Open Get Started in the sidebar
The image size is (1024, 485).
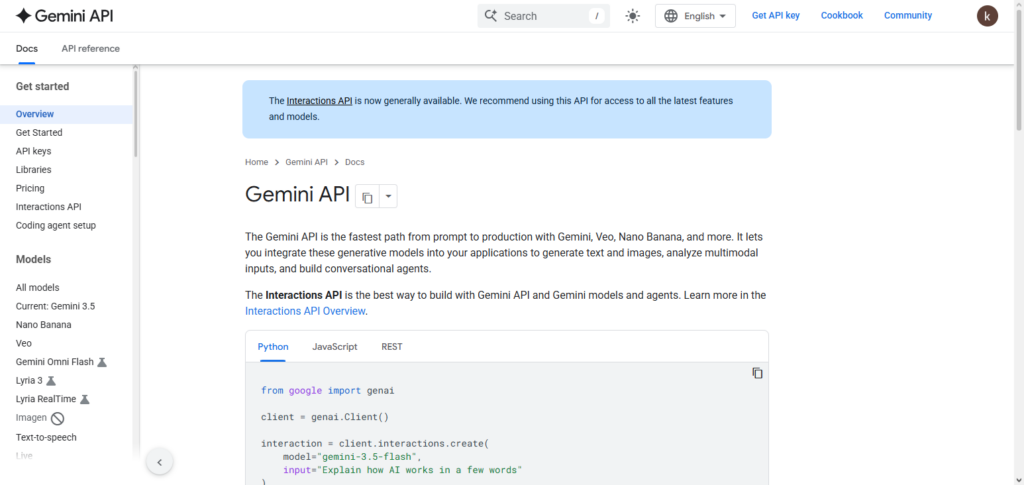[x=39, y=133]
